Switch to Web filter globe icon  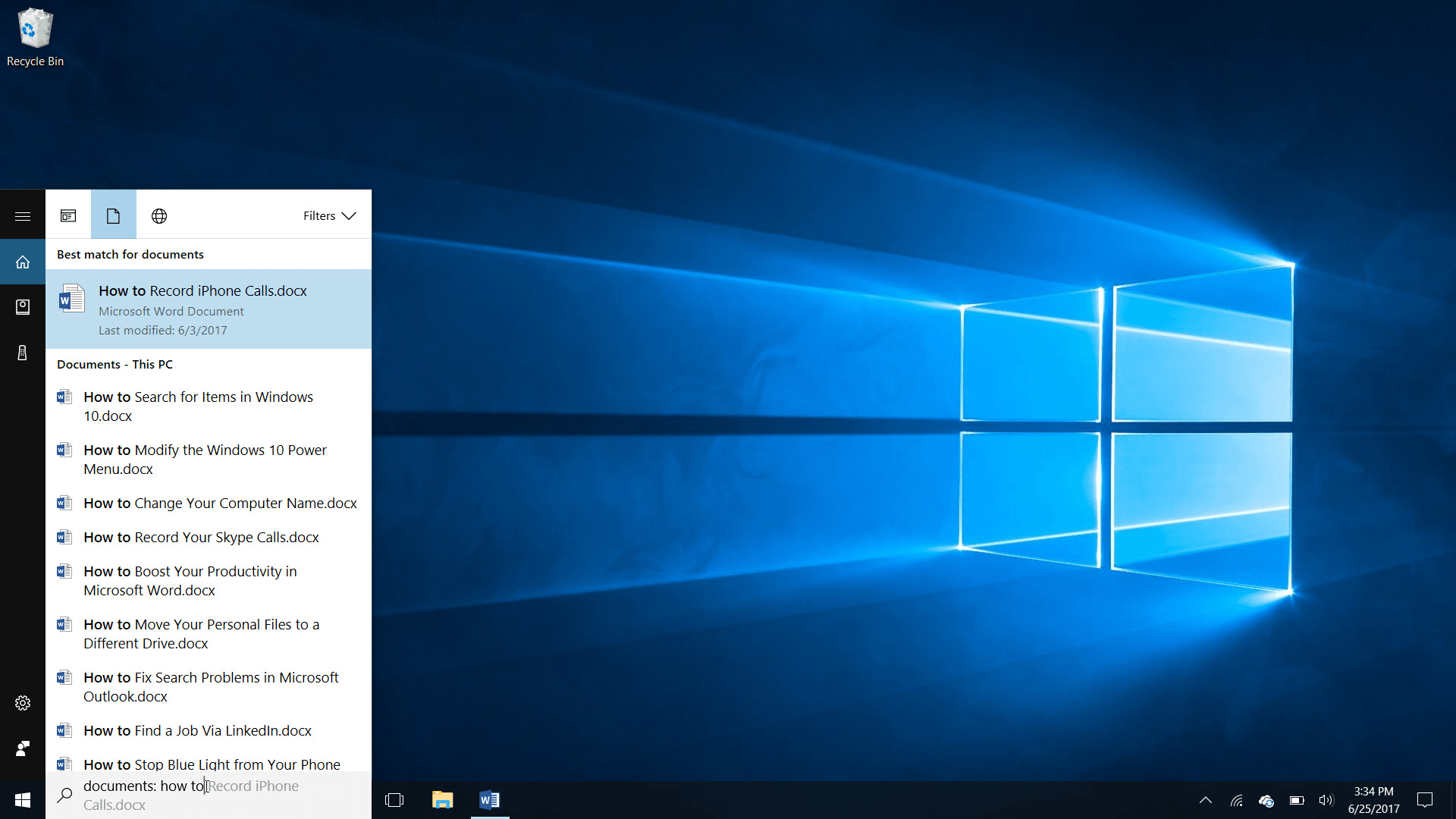[x=159, y=216]
